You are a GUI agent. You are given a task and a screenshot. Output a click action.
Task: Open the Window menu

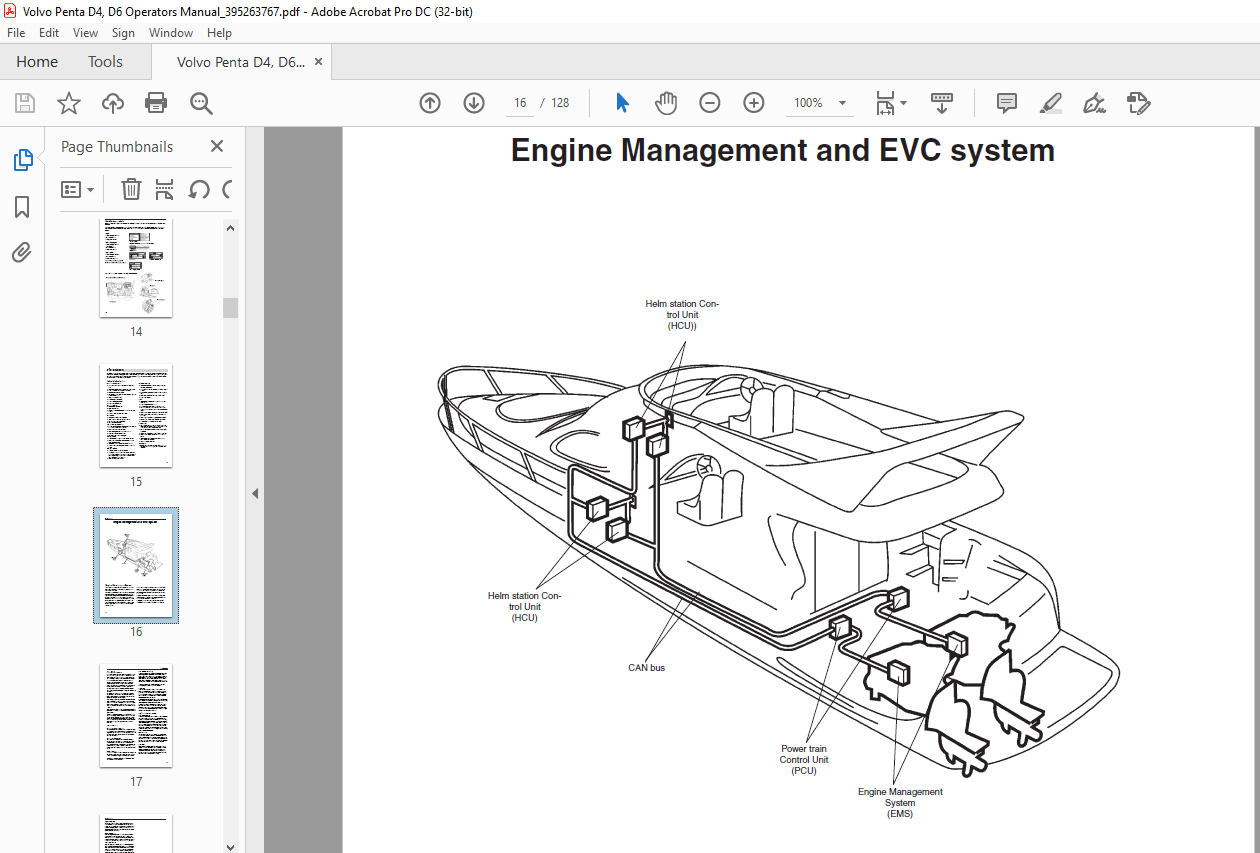[x=171, y=33]
